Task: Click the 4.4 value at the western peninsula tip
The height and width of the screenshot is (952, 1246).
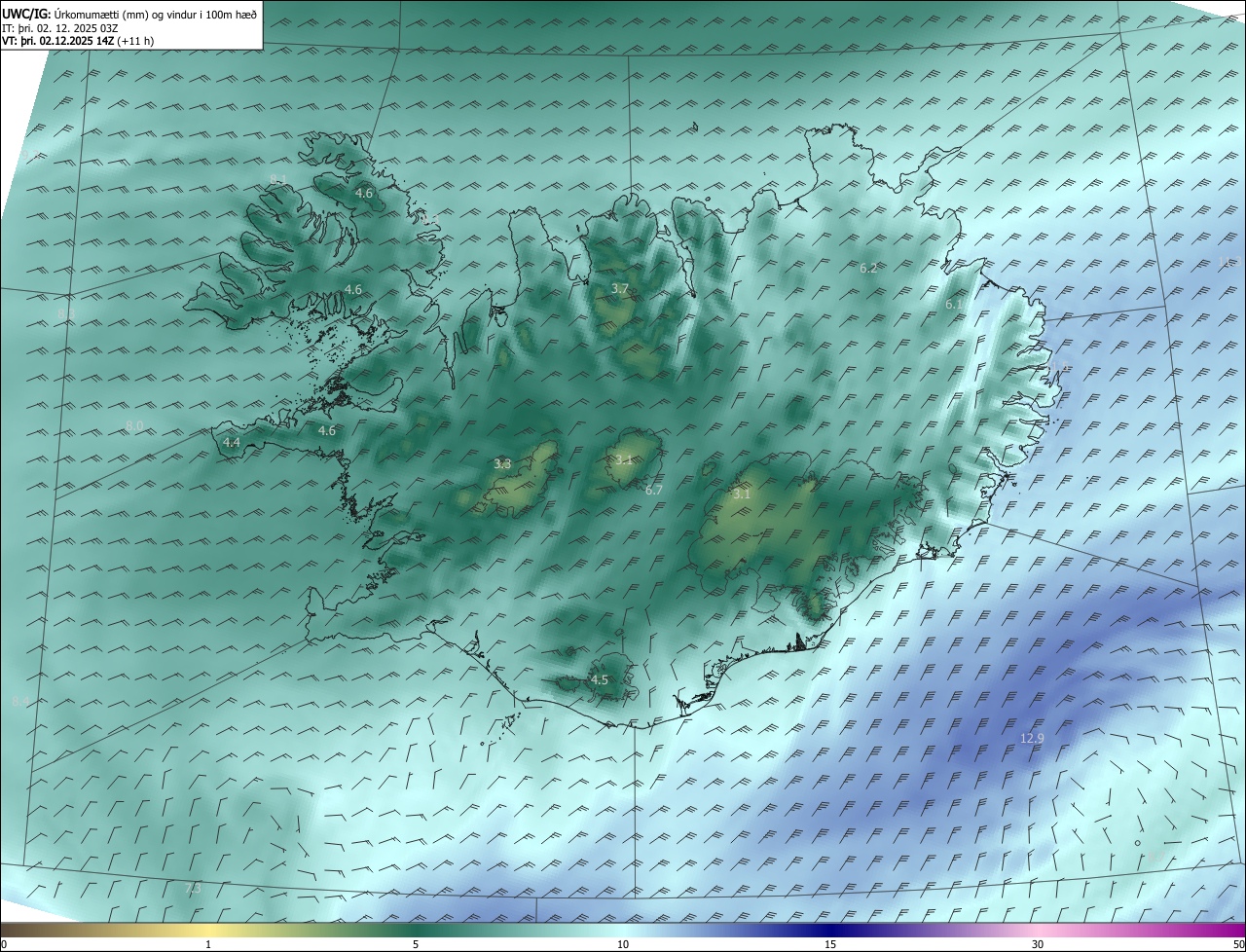Action: pyautogui.click(x=232, y=442)
